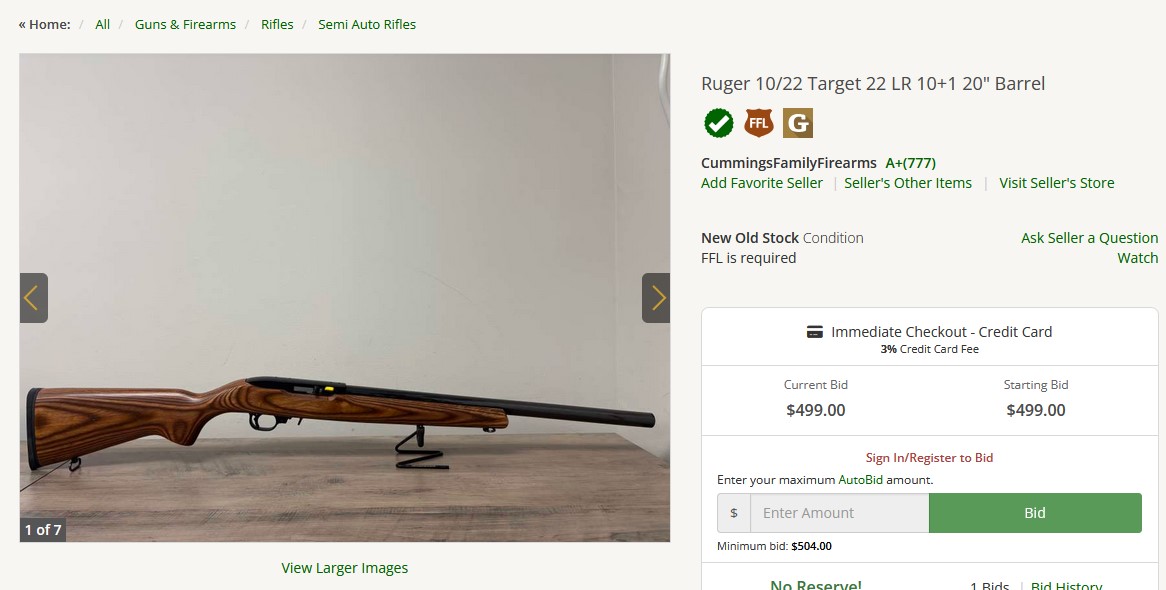Image resolution: width=1166 pixels, height=590 pixels.
Task: Click the dollar sign beside amount field
Action: tap(734, 513)
